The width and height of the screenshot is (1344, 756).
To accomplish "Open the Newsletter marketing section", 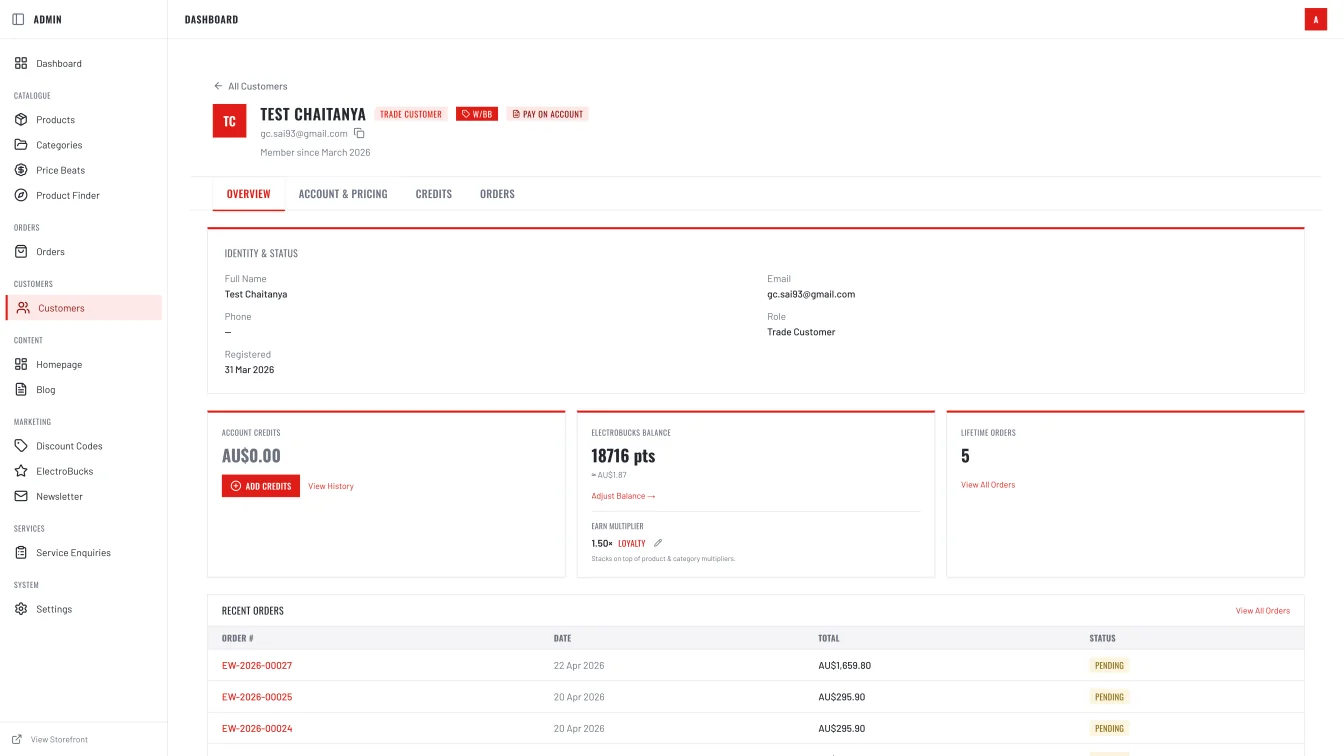I will tap(58, 496).
